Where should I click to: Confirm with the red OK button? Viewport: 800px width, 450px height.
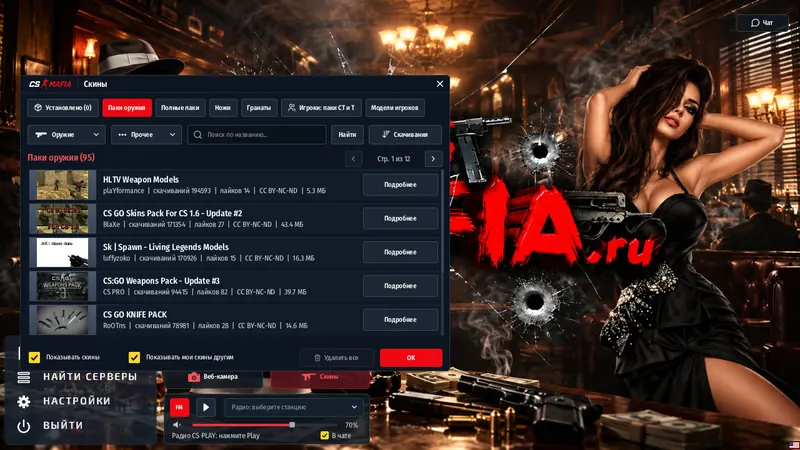click(x=411, y=358)
